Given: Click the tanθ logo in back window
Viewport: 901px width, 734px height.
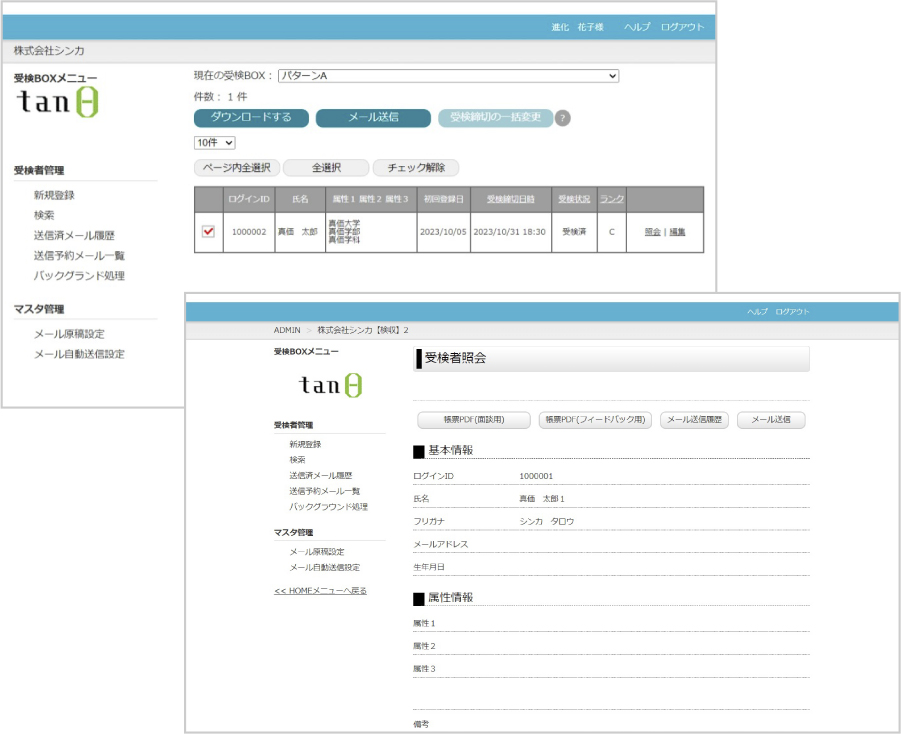Looking at the screenshot, I should point(58,102).
